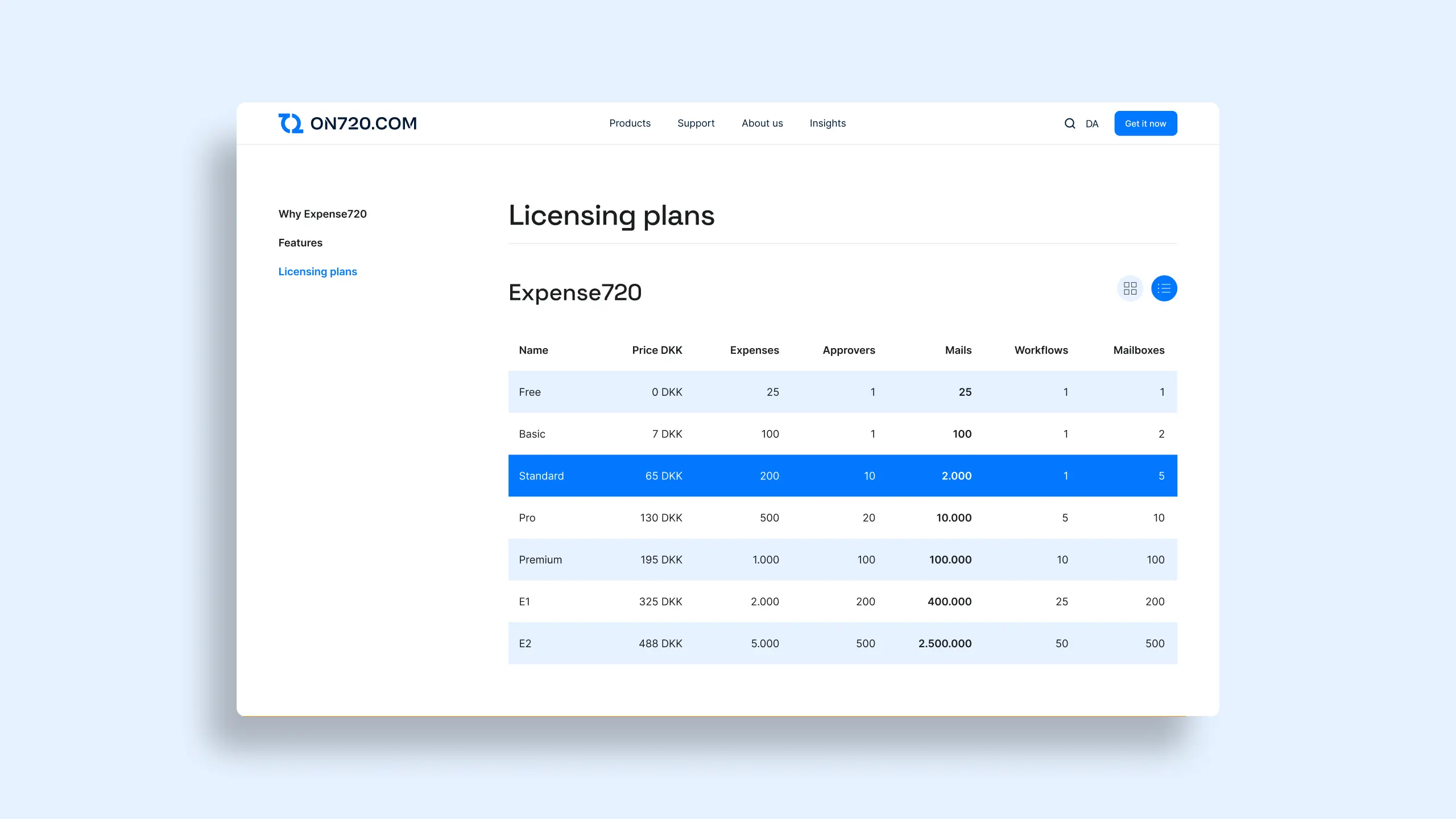Open the Support menu
The image size is (1456, 819).
[x=696, y=123]
